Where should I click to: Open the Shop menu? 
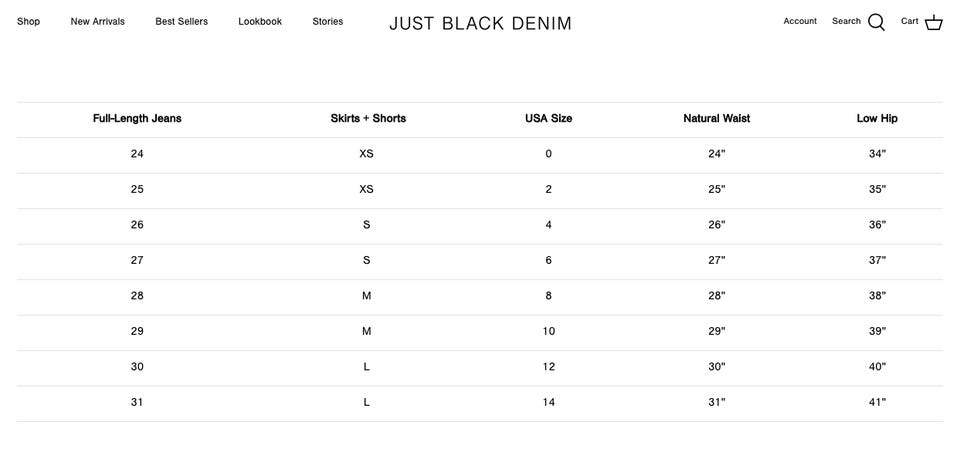click(x=28, y=21)
